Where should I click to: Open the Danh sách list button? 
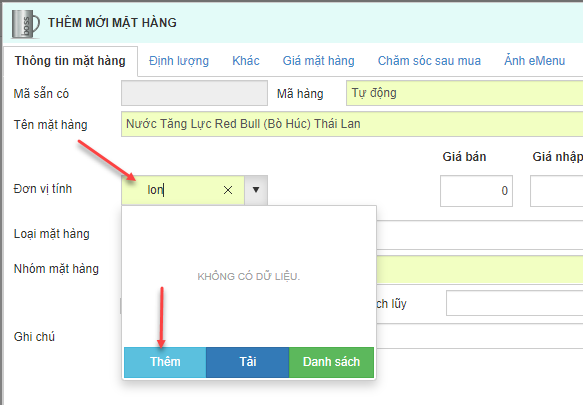click(331, 362)
